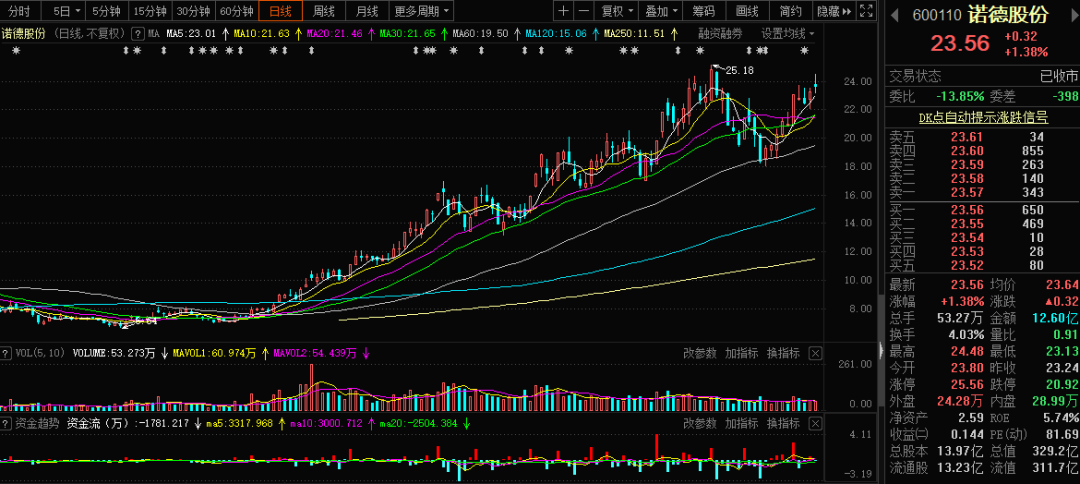This screenshot has width=1080, height=484.
Task: Click 改参数 in the VOL panel
Action: pyautogui.click(x=700, y=353)
